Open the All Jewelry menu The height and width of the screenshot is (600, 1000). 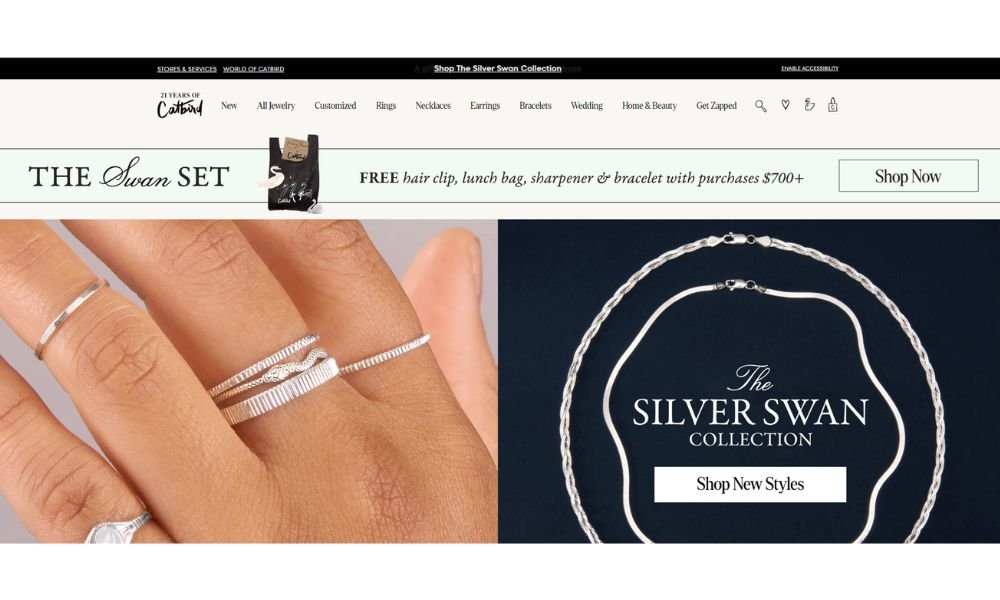point(276,106)
